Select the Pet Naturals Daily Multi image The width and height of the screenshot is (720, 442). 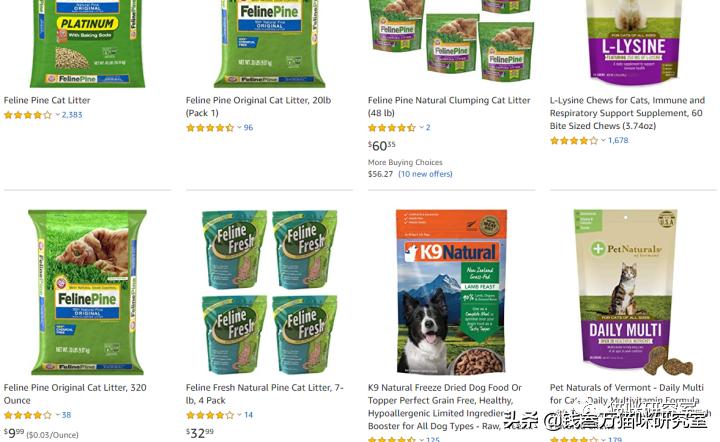tap(633, 292)
